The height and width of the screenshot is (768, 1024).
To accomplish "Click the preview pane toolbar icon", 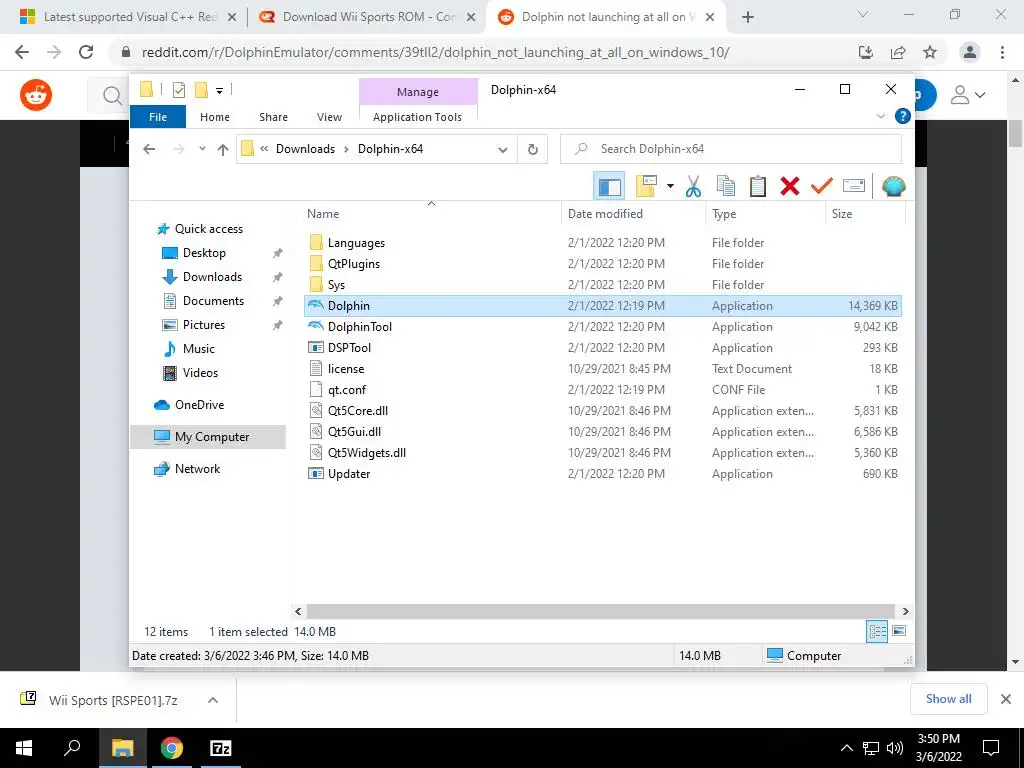I will pyautogui.click(x=609, y=187).
